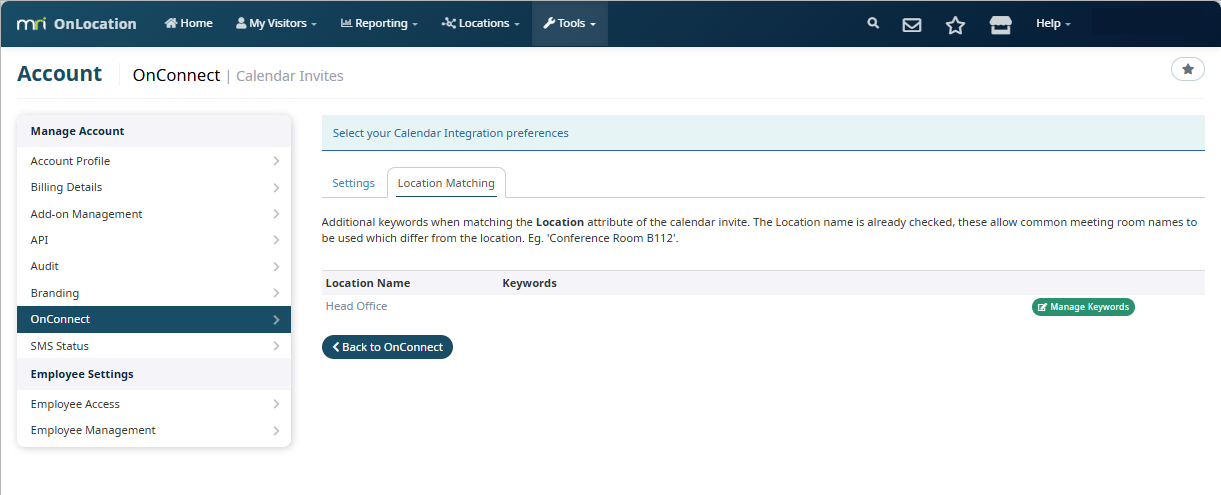Go to Home in the navbar
This screenshot has width=1221, height=495.
pos(188,23)
